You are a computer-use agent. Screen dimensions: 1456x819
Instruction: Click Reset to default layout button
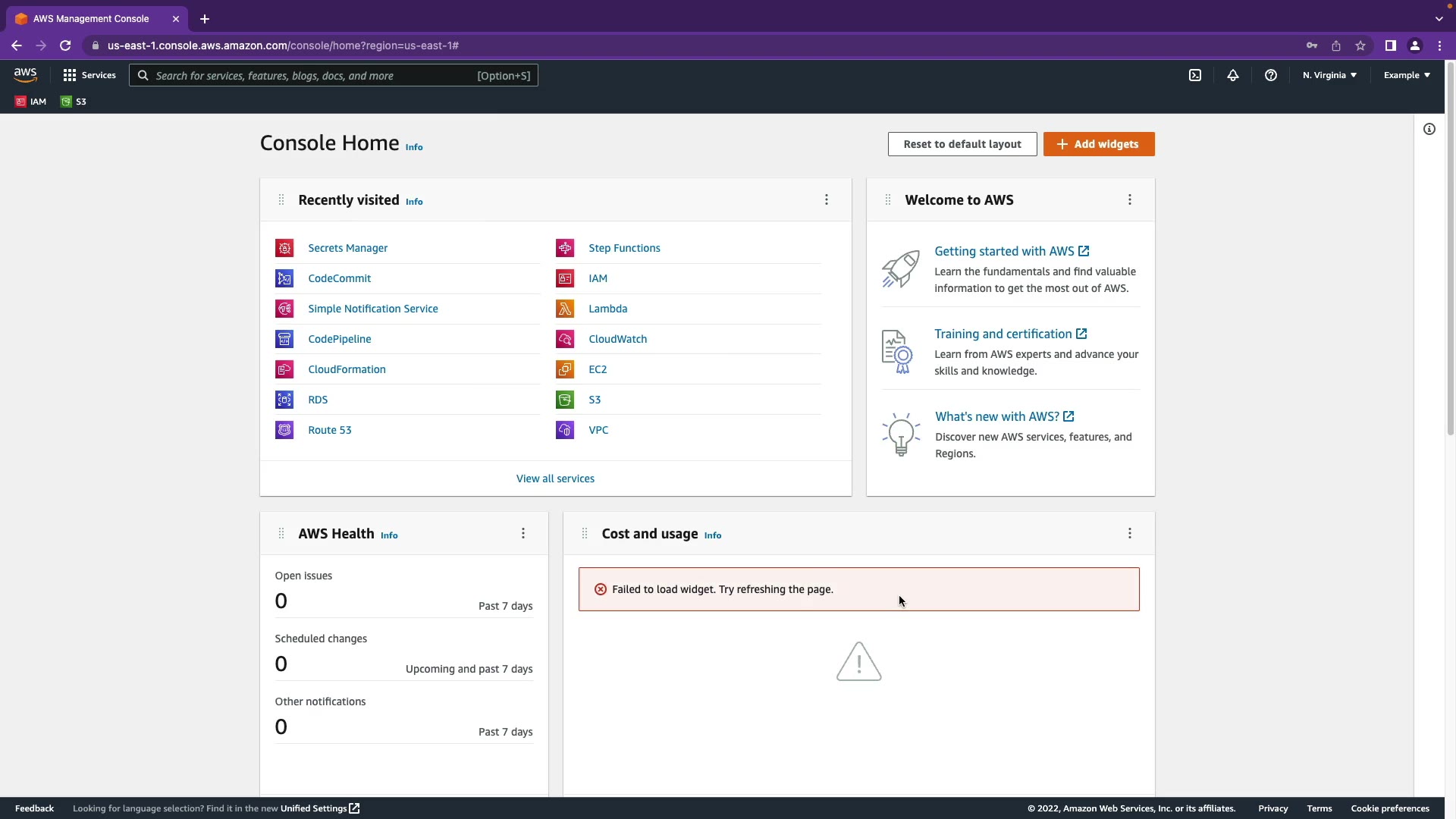962,144
